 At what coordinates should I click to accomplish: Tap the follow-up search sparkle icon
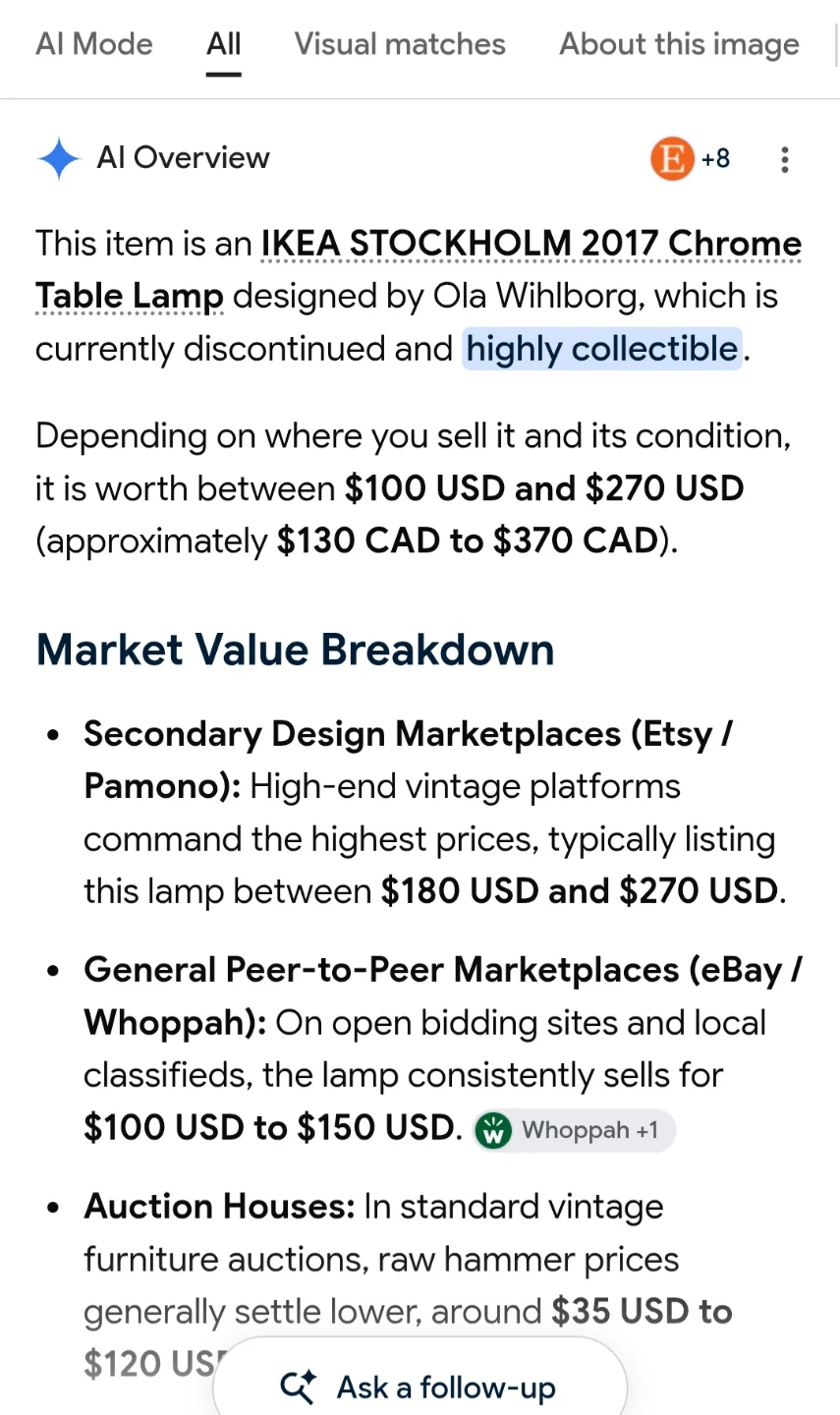pos(299,1387)
